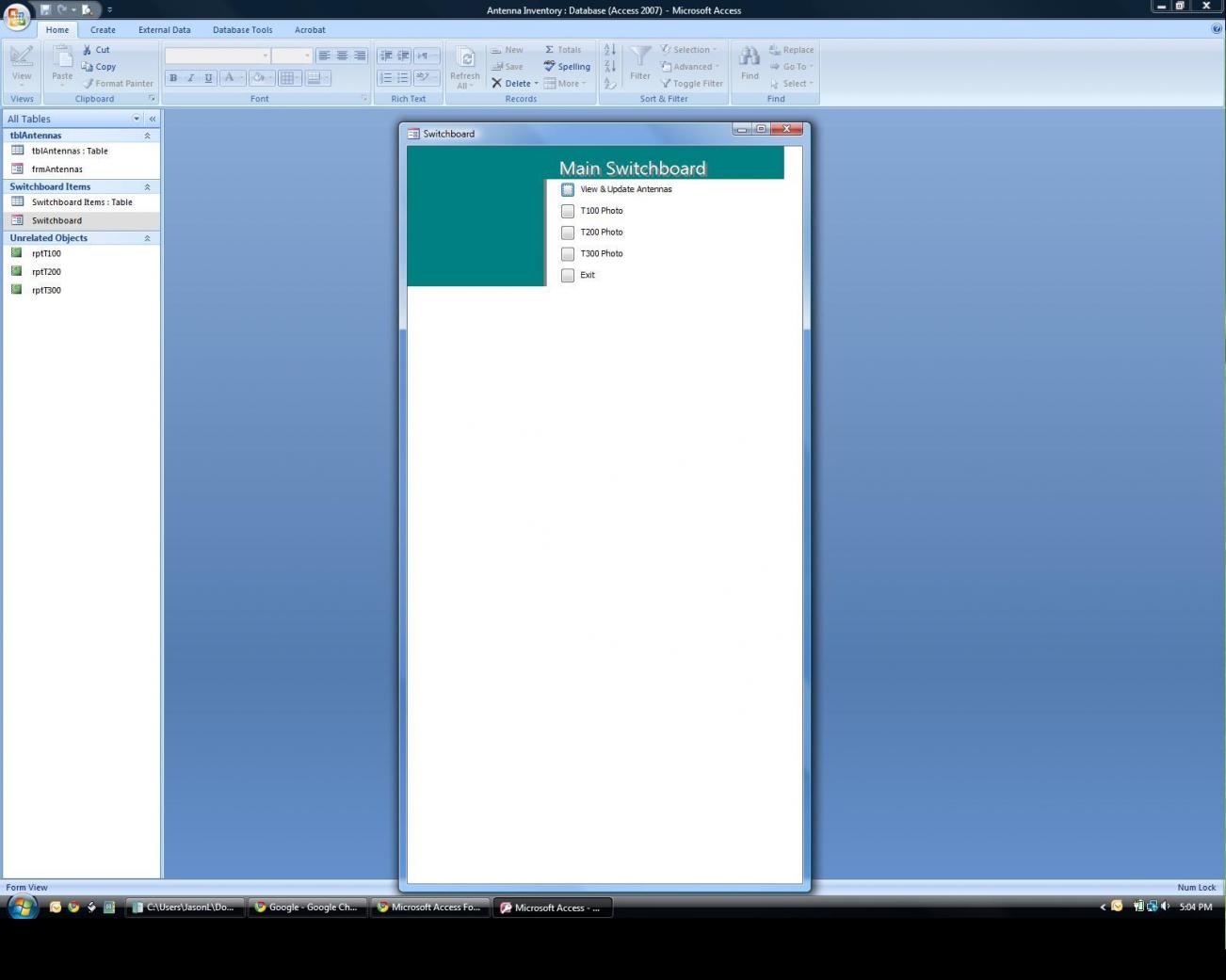Switch to the Create ribbon tab
The width and height of the screenshot is (1226, 980).
point(103,30)
